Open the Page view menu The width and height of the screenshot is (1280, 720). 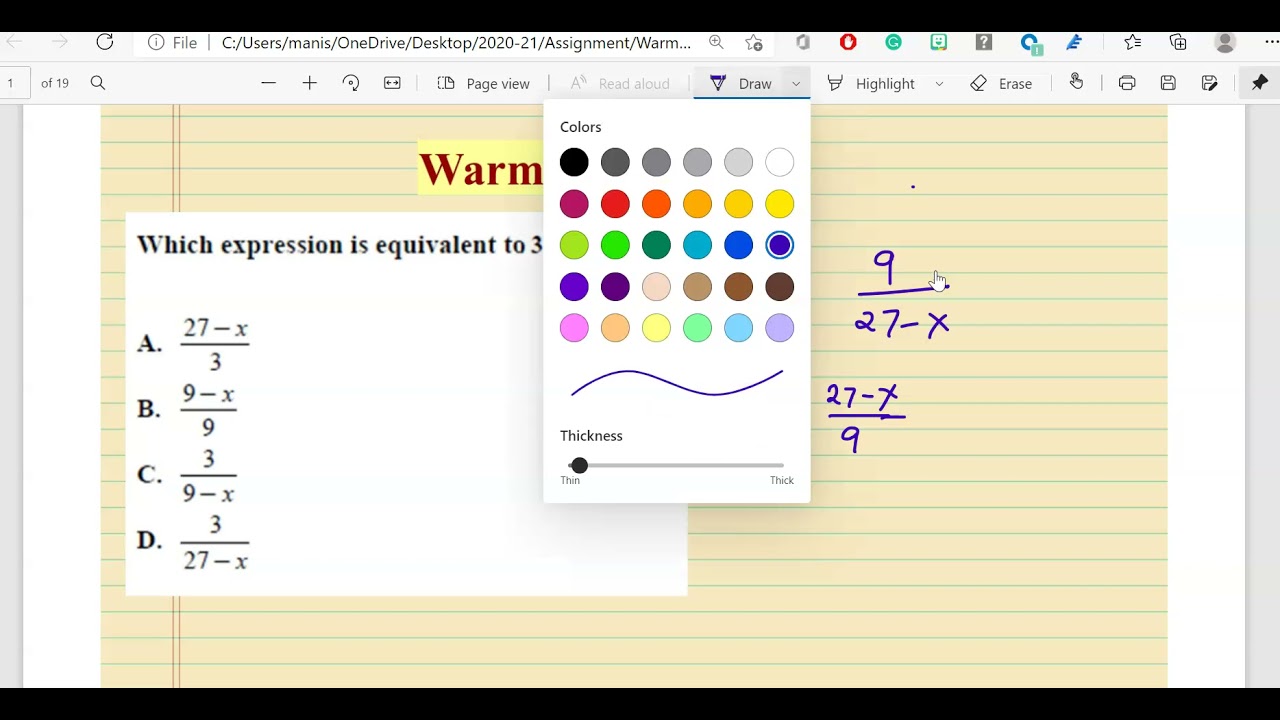point(483,83)
